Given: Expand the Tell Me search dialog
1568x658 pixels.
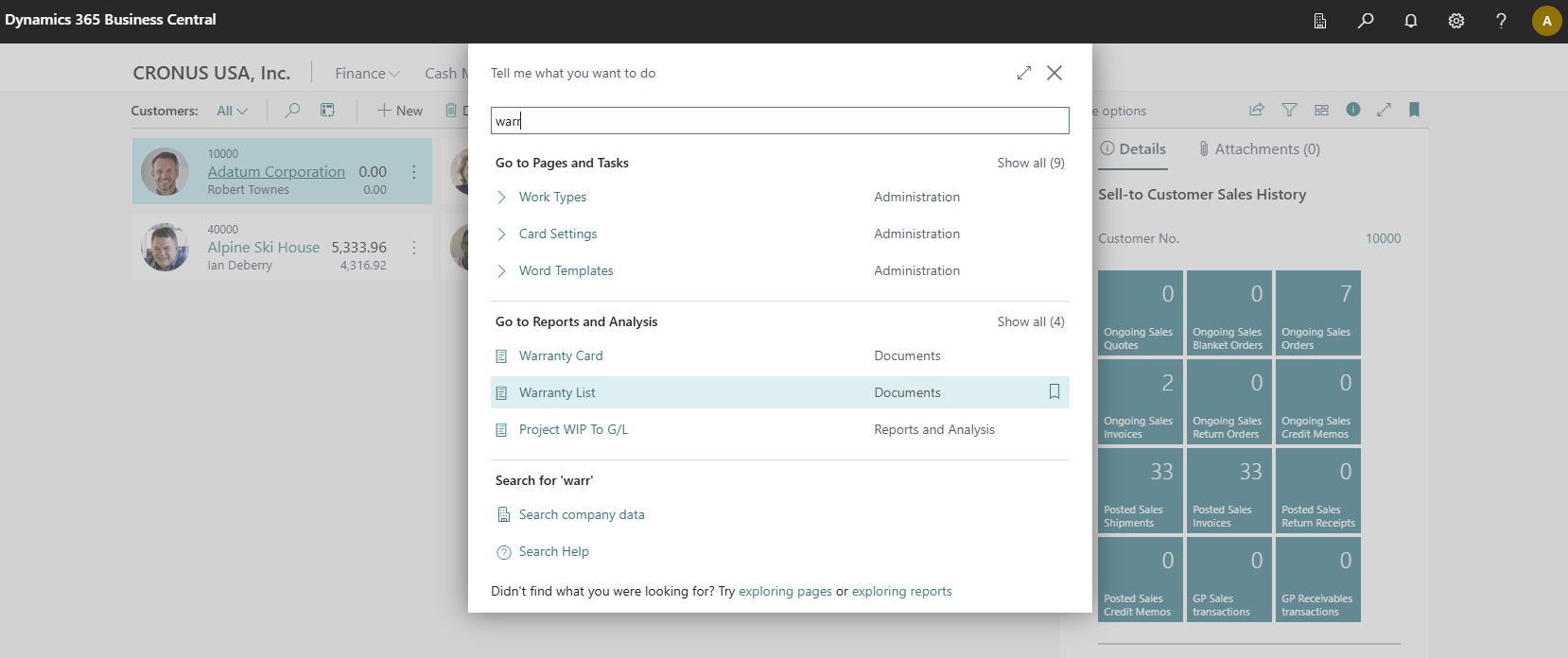Looking at the screenshot, I should click(1023, 73).
